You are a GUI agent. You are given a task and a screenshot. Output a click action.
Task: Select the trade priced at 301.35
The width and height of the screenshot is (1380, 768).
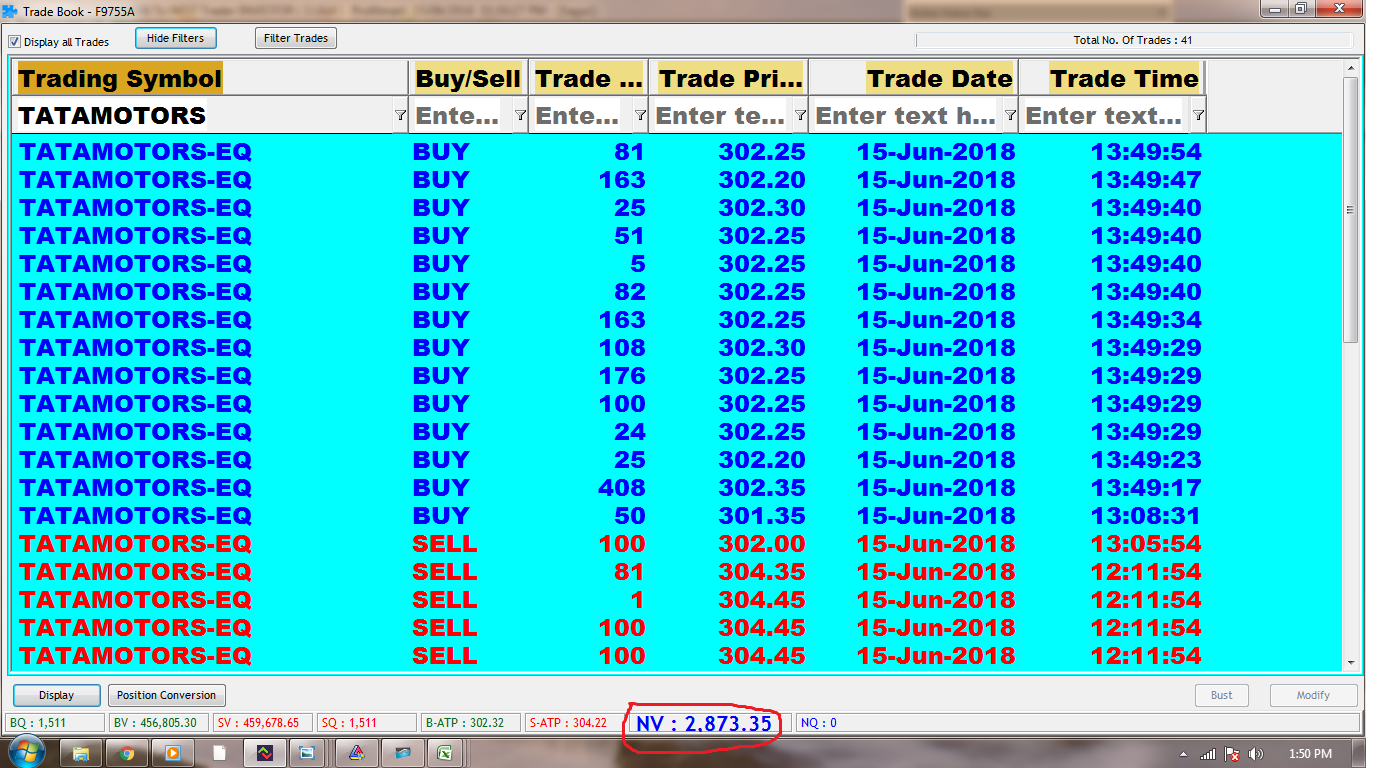click(677, 516)
